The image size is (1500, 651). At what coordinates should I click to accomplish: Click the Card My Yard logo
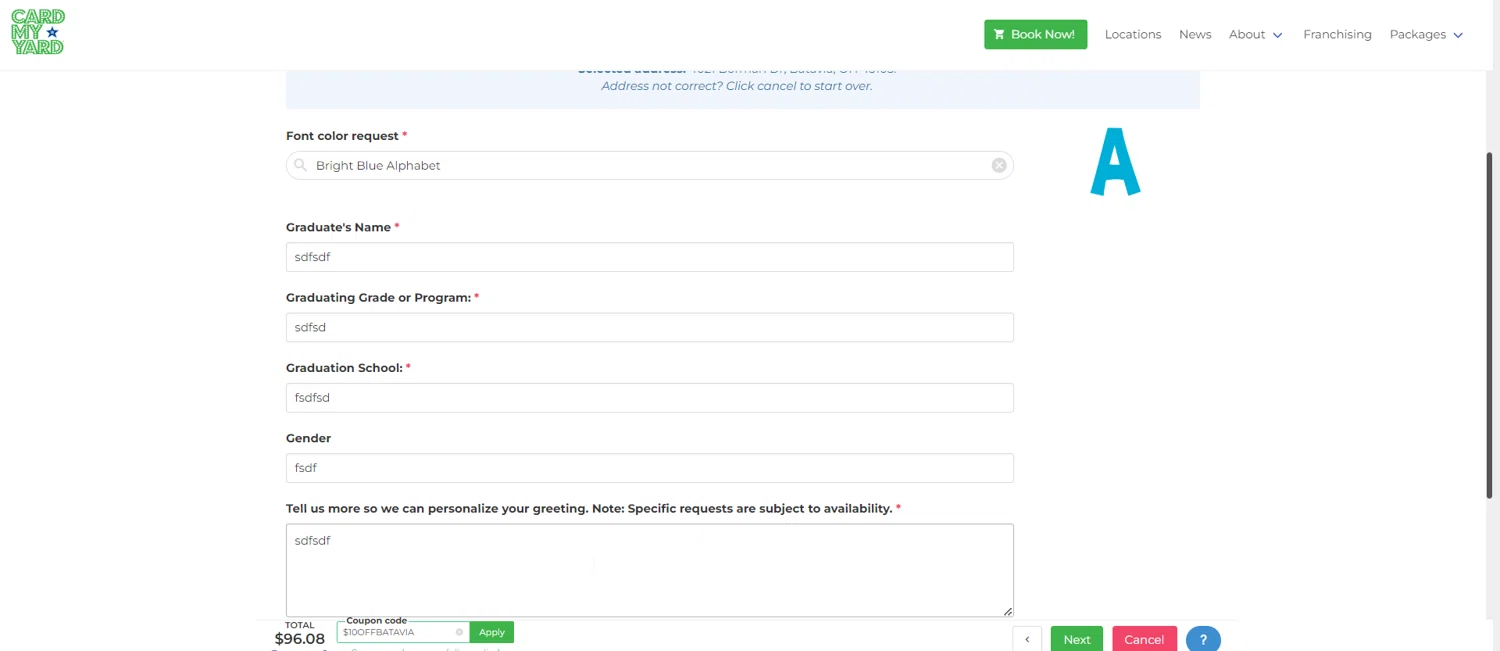point(38,32)
